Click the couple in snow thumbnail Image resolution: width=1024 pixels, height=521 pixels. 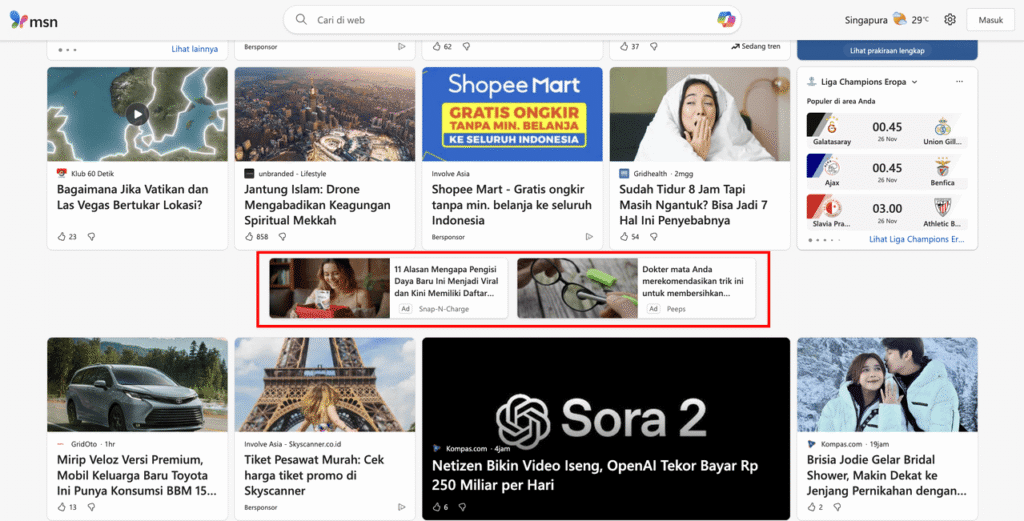887,385
